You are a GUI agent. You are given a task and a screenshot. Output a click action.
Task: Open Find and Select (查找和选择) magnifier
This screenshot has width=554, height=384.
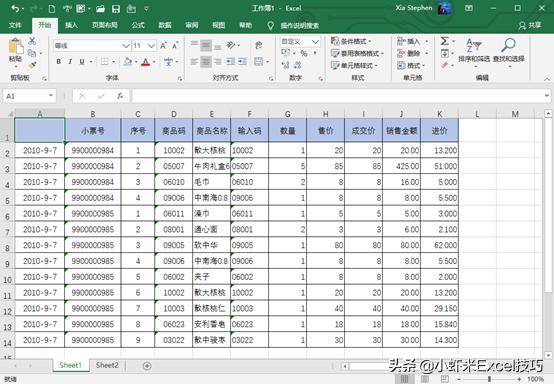click(508, 52)
